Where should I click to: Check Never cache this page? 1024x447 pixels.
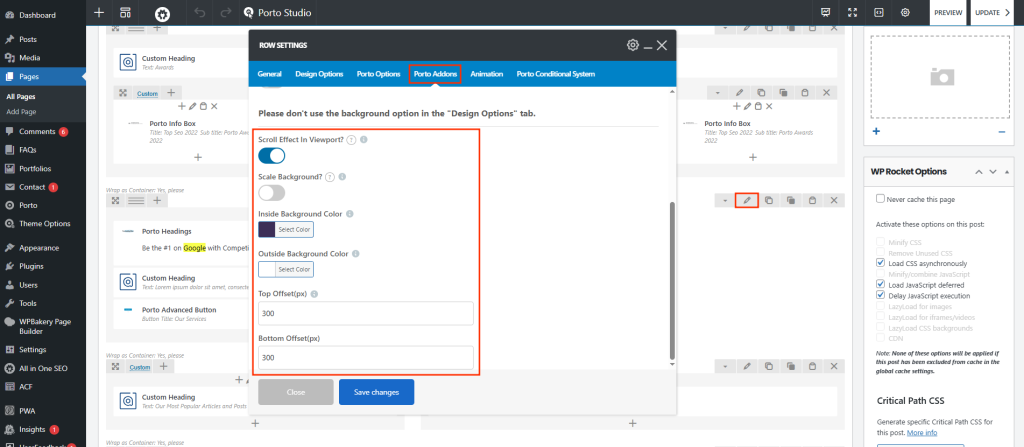point(880,199)
